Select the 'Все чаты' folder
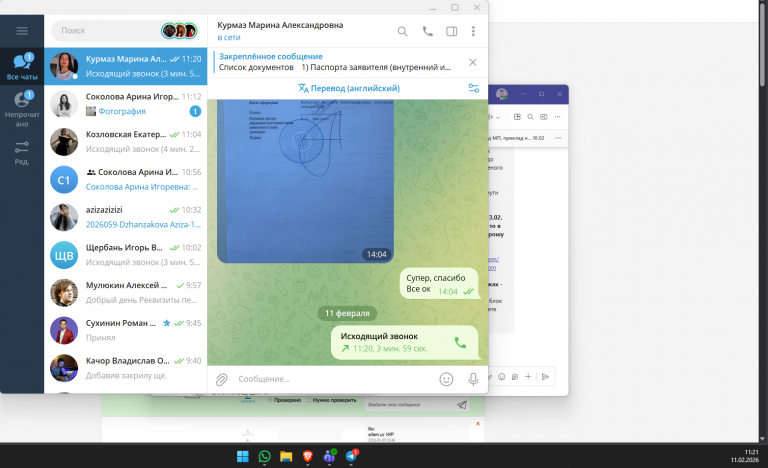 22,67
